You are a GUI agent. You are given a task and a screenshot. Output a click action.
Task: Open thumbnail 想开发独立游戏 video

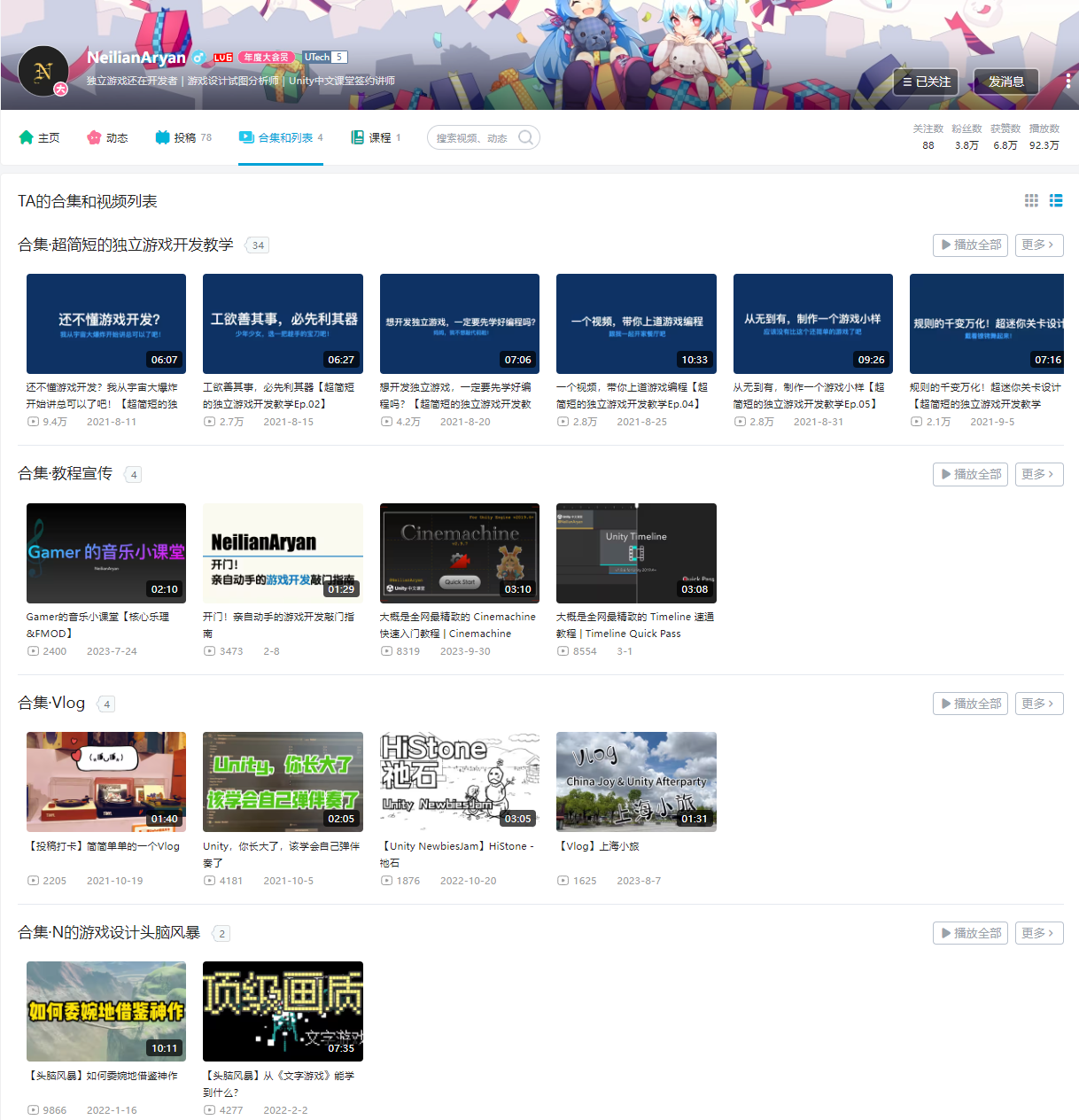click(x=460, y=323)
